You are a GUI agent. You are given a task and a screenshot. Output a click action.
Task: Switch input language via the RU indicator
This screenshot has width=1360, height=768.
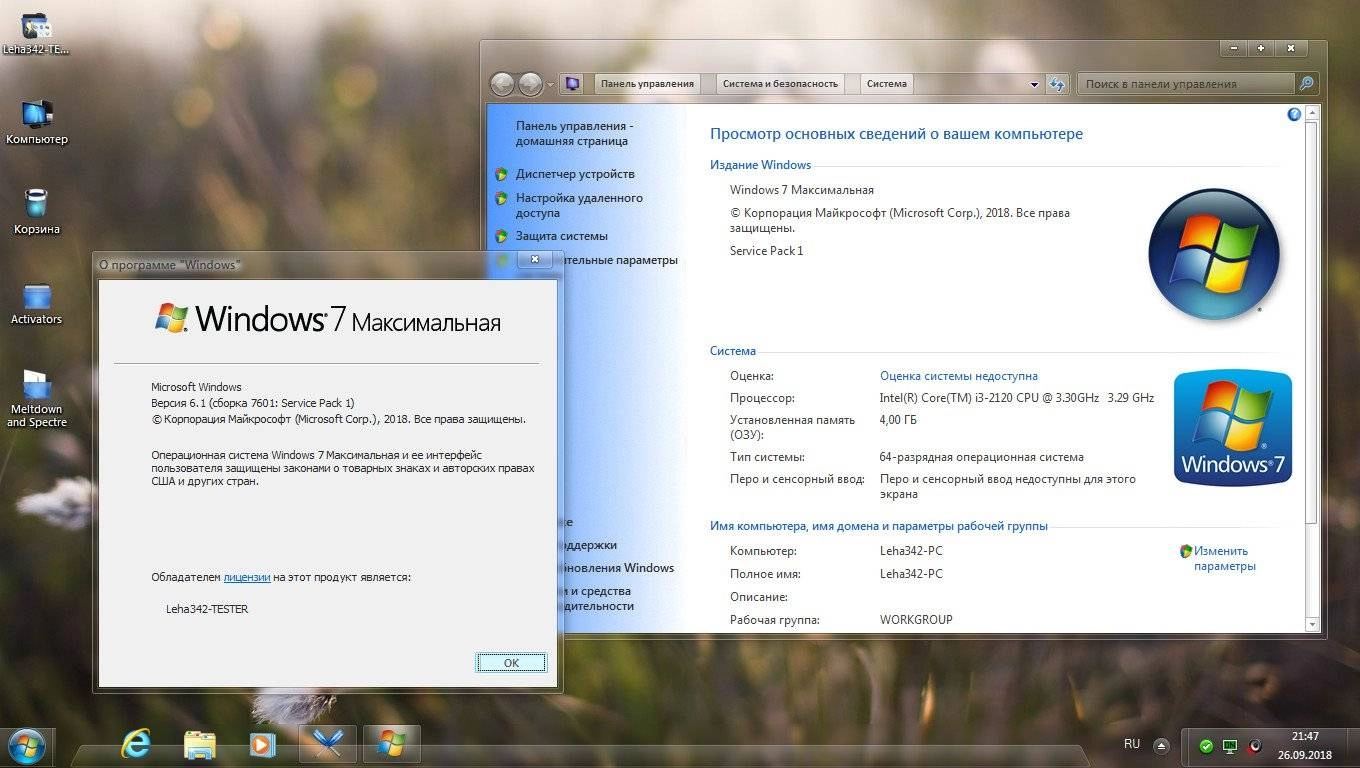[x=1132, y=744]
